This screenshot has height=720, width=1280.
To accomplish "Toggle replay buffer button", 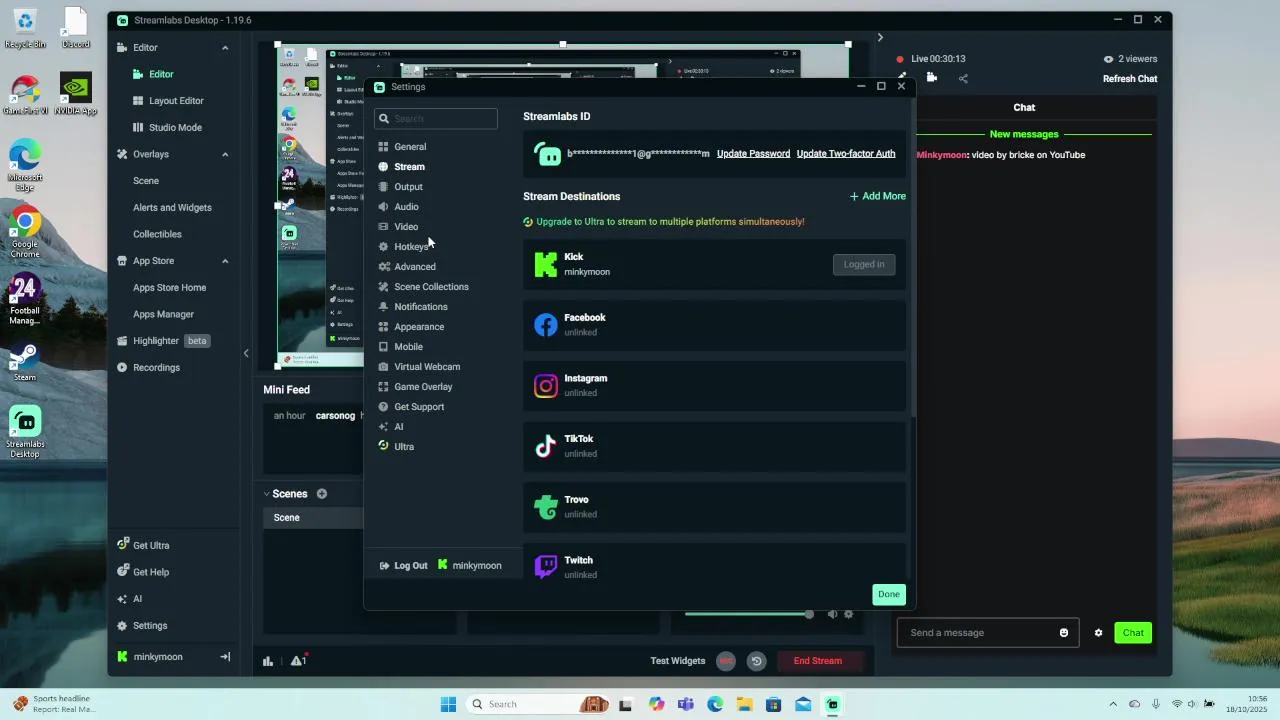I will point(757,661).
